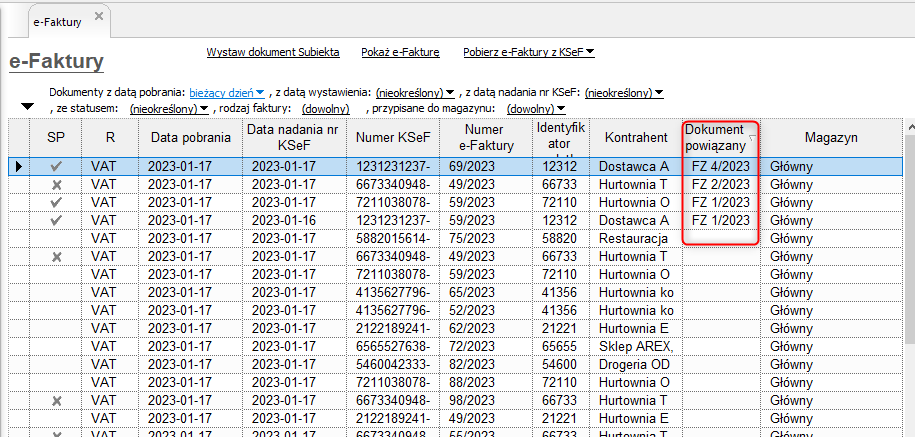Sort by Numer KSeF column header

(393, 138)
